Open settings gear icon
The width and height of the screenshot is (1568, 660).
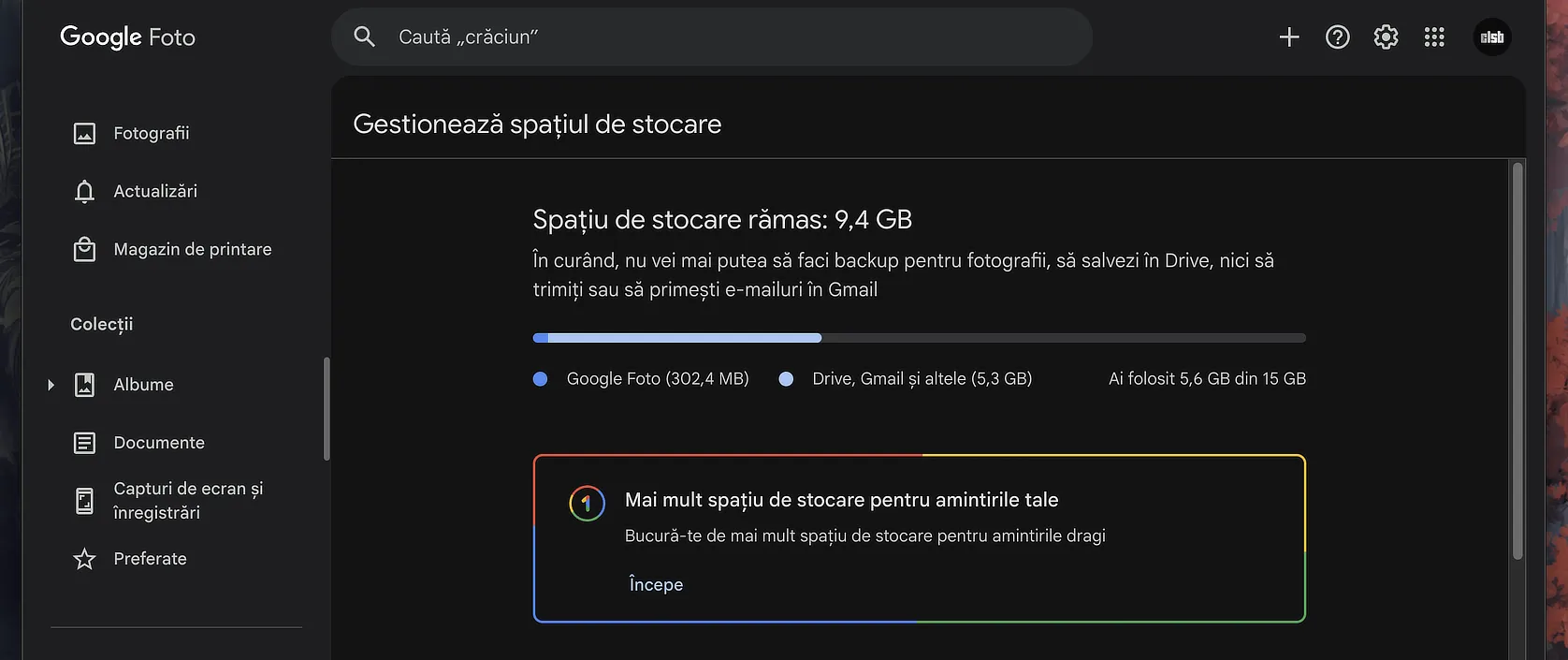coord(1386,37)
